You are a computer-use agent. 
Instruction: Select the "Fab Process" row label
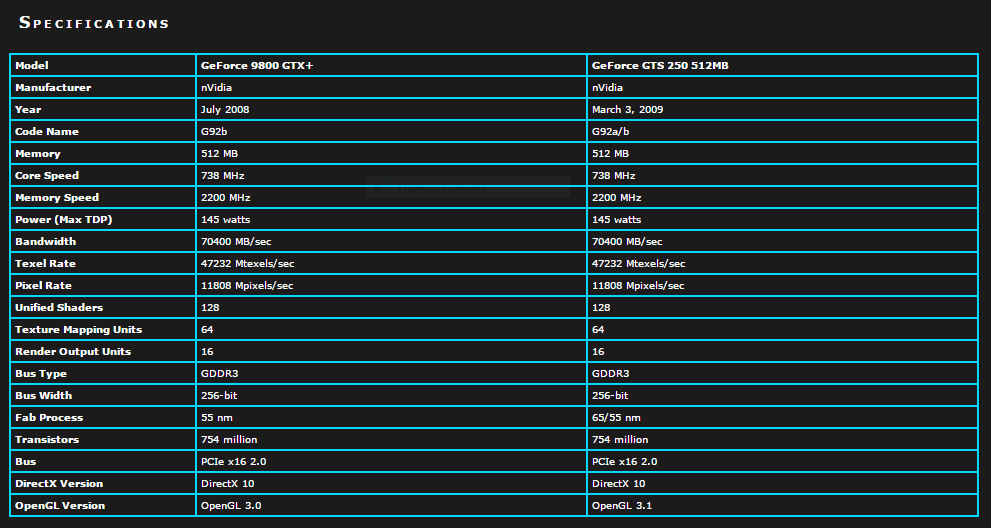[x=49, y=417]
